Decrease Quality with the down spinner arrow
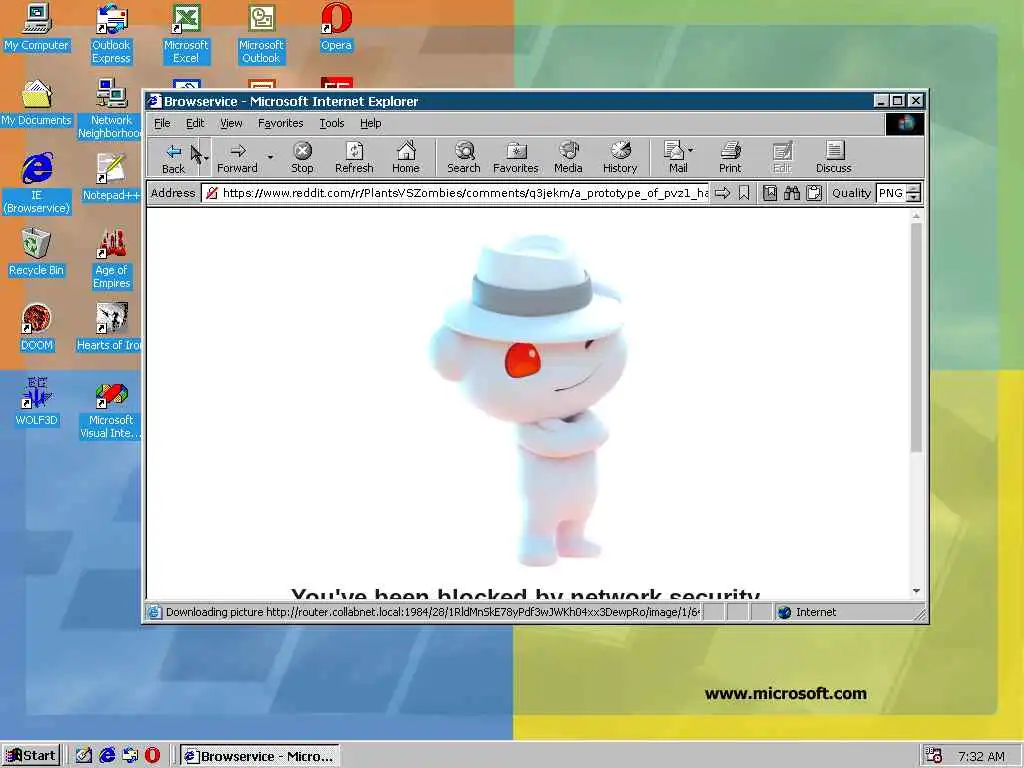 tap(914, 198)
